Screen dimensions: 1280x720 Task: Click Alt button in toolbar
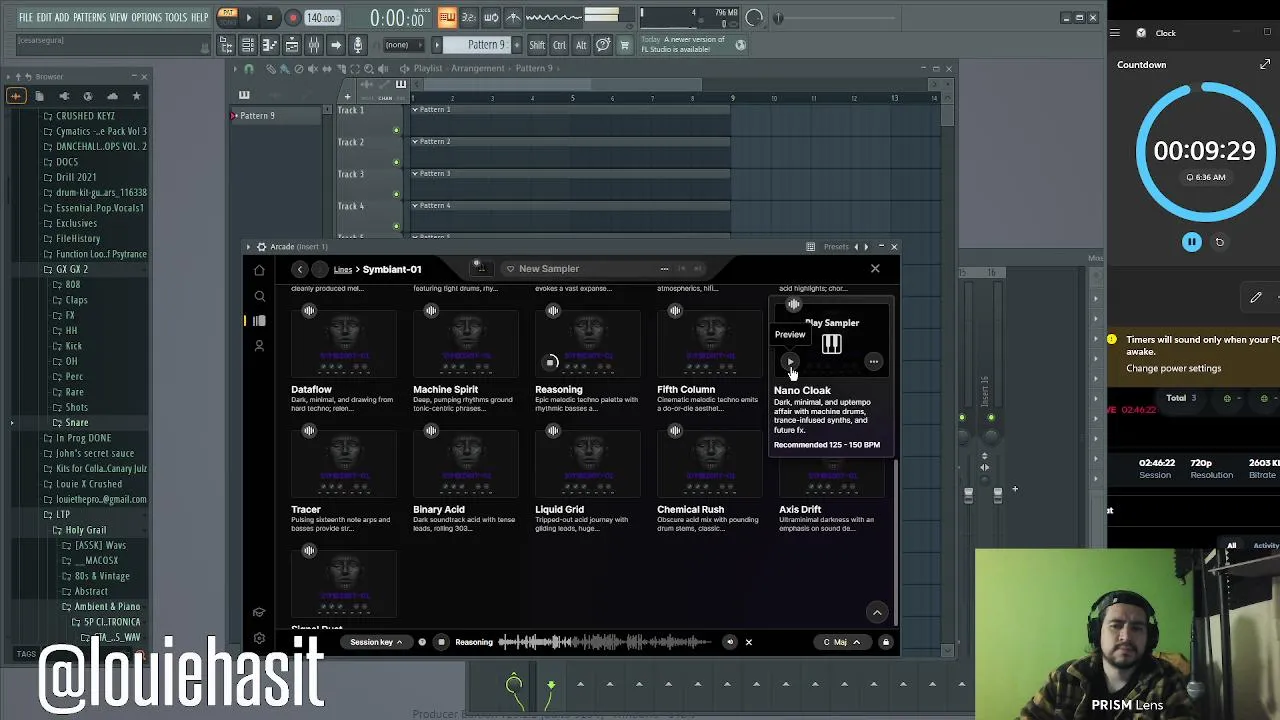(x=581, y=45)
